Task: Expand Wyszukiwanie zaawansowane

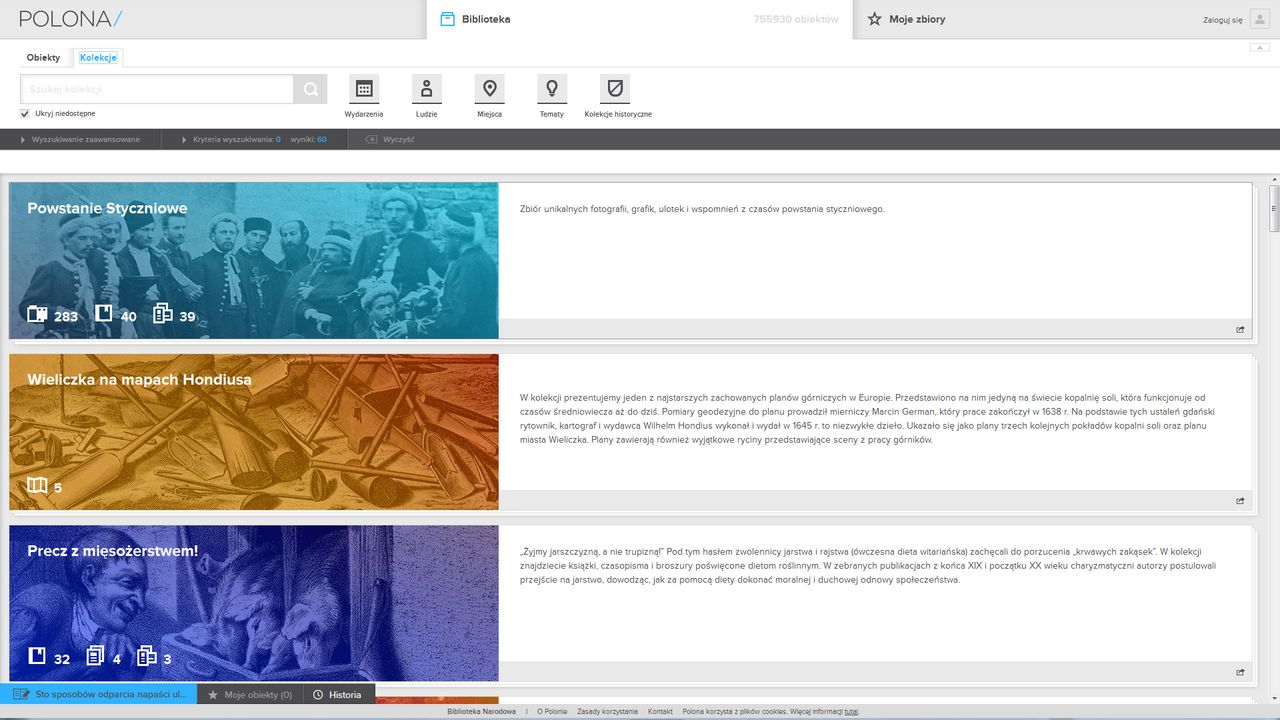Action: pyautogui.click(x=81, y=140)
